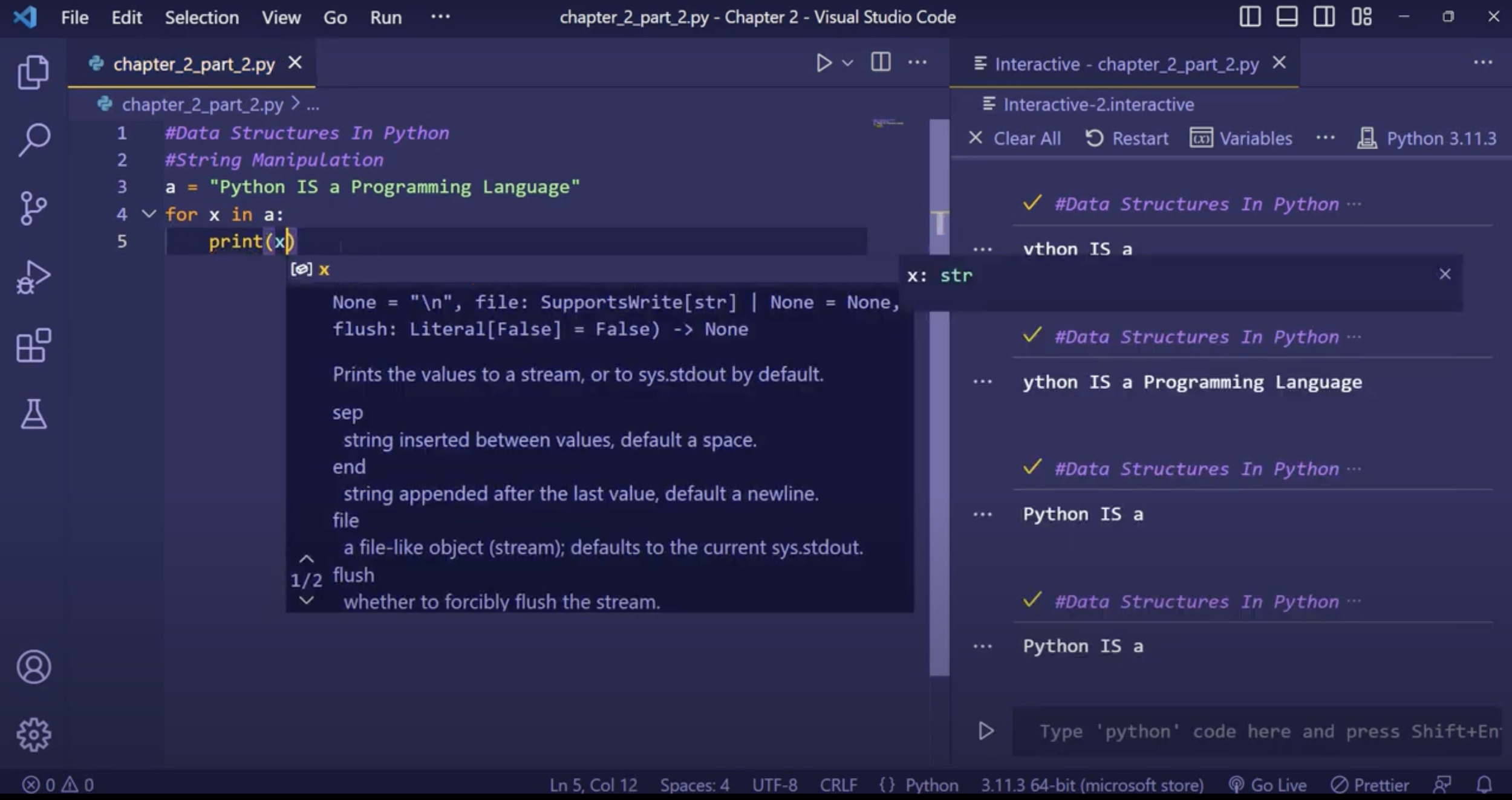Screen dimensions: 1512x800
Task: Open Run and Debug view icon
Action: click(33, 278)
